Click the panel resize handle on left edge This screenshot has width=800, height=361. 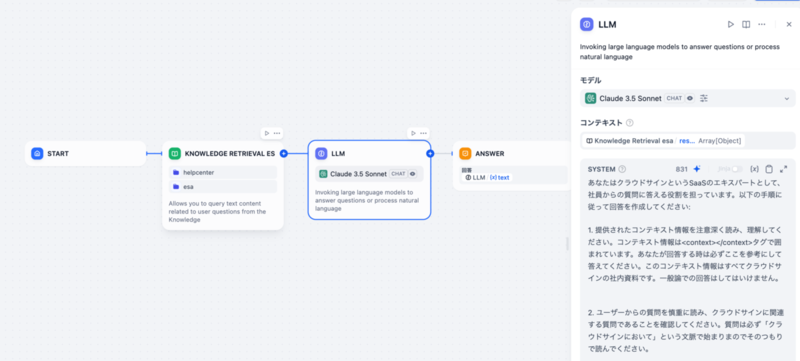(x=567, y=244)
